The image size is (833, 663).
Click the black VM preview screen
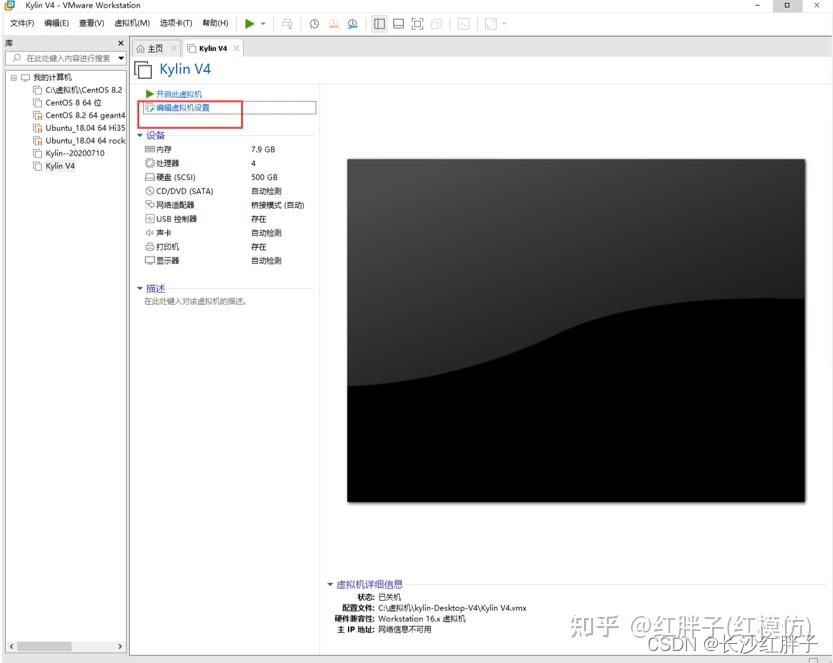[x=576, y=330]
